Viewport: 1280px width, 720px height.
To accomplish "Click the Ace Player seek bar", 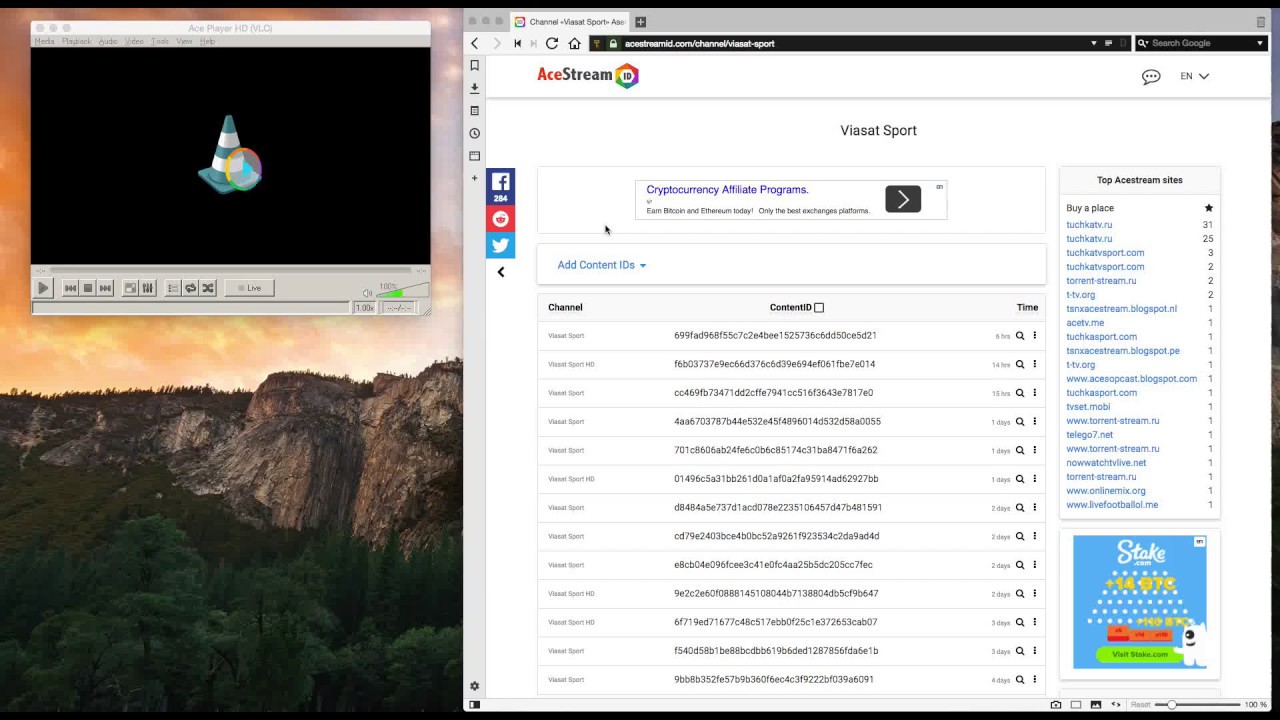I will 230,270.
